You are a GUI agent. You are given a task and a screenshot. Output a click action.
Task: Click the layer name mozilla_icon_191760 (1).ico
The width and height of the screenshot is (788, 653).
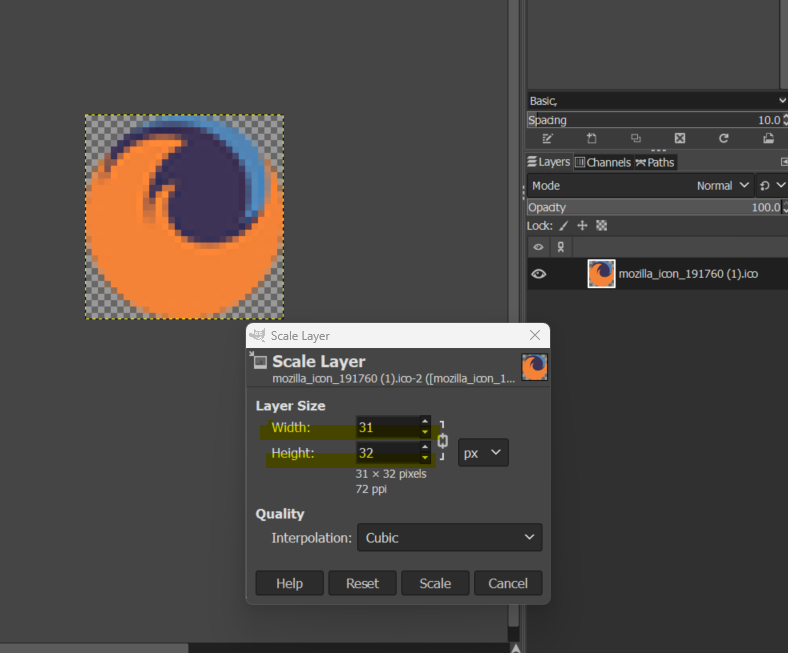pos(688,274)
